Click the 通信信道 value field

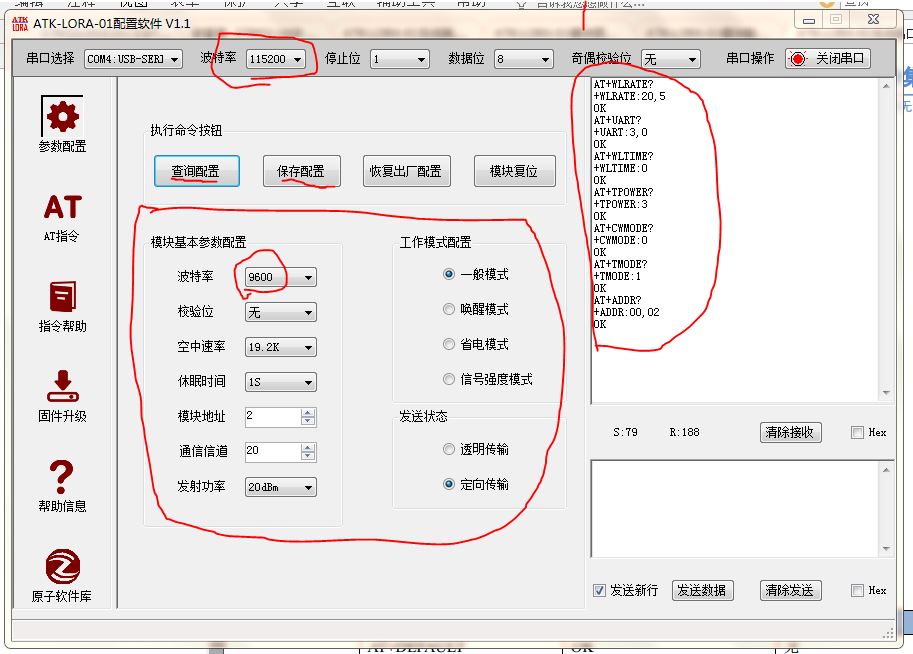point(273,451)
